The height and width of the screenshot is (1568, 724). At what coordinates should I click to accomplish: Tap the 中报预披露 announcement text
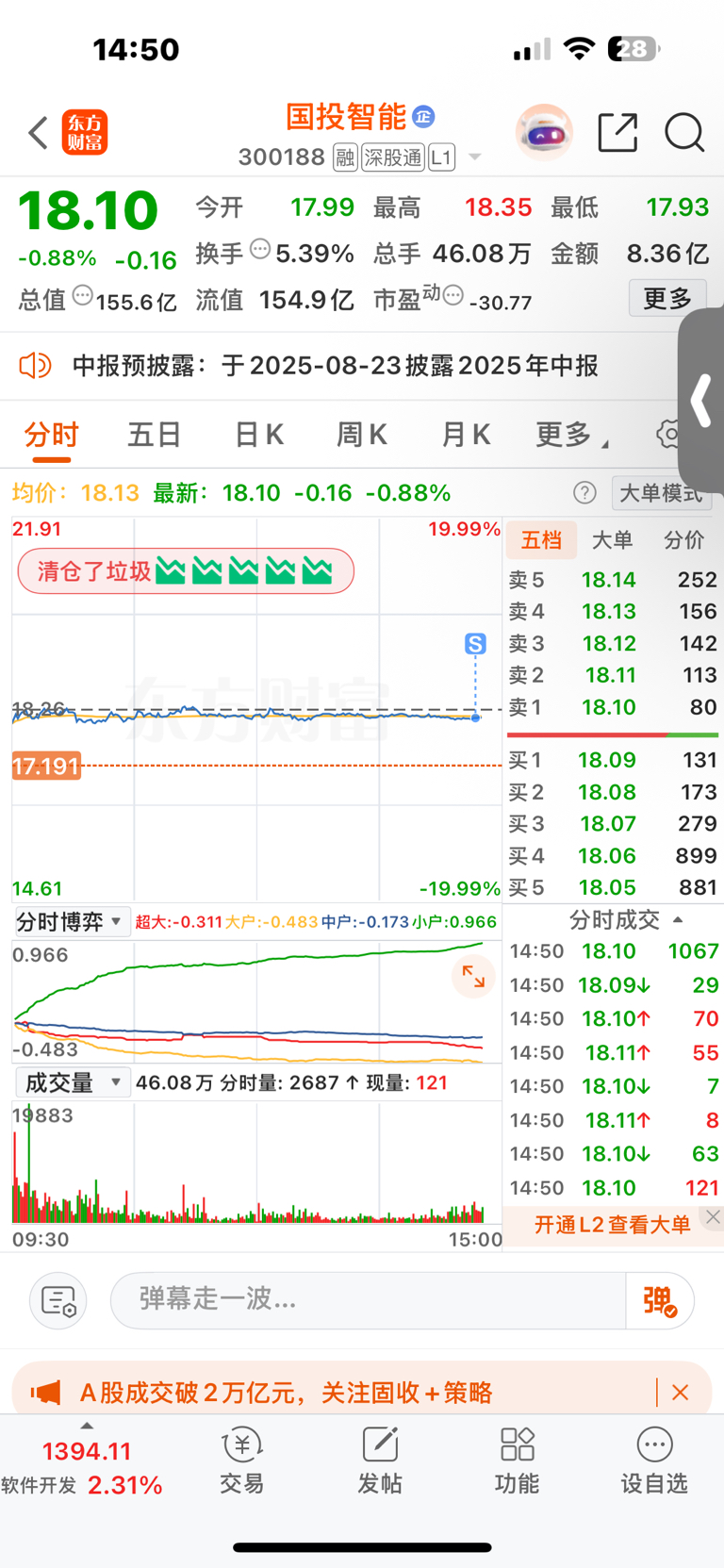click(x=336, y=366)
